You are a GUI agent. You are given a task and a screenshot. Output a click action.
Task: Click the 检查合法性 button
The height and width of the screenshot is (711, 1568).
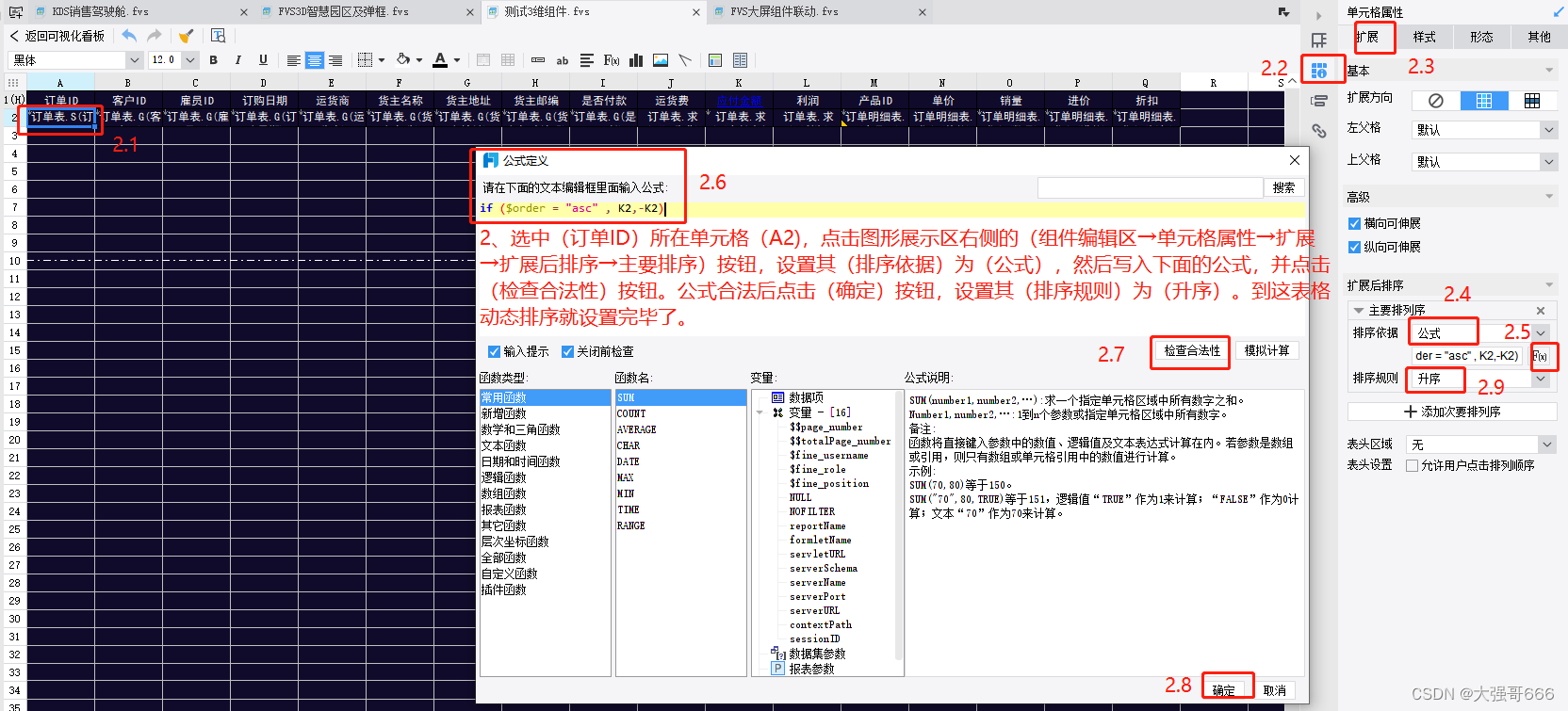click(x=1192, y=350)
